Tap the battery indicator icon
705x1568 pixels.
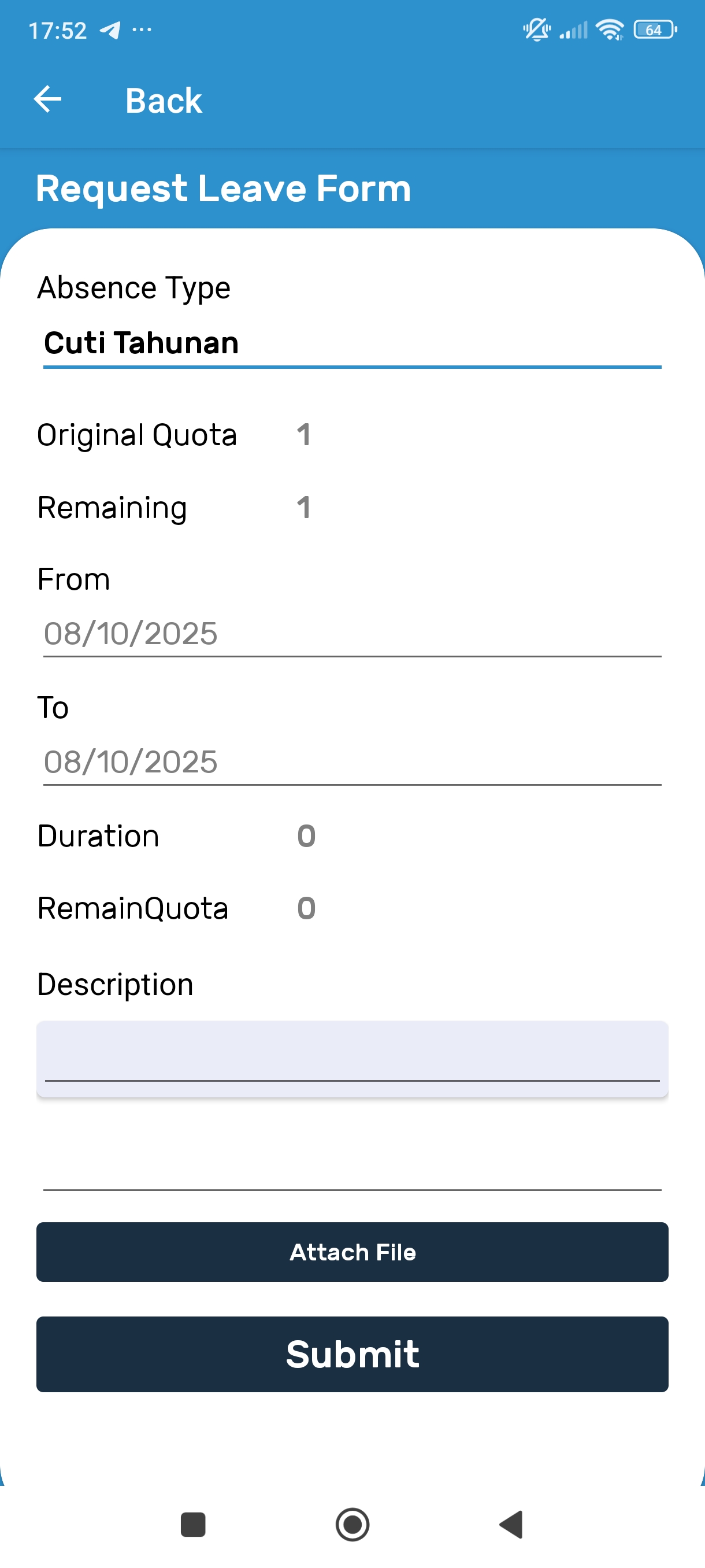click(655, 29)
